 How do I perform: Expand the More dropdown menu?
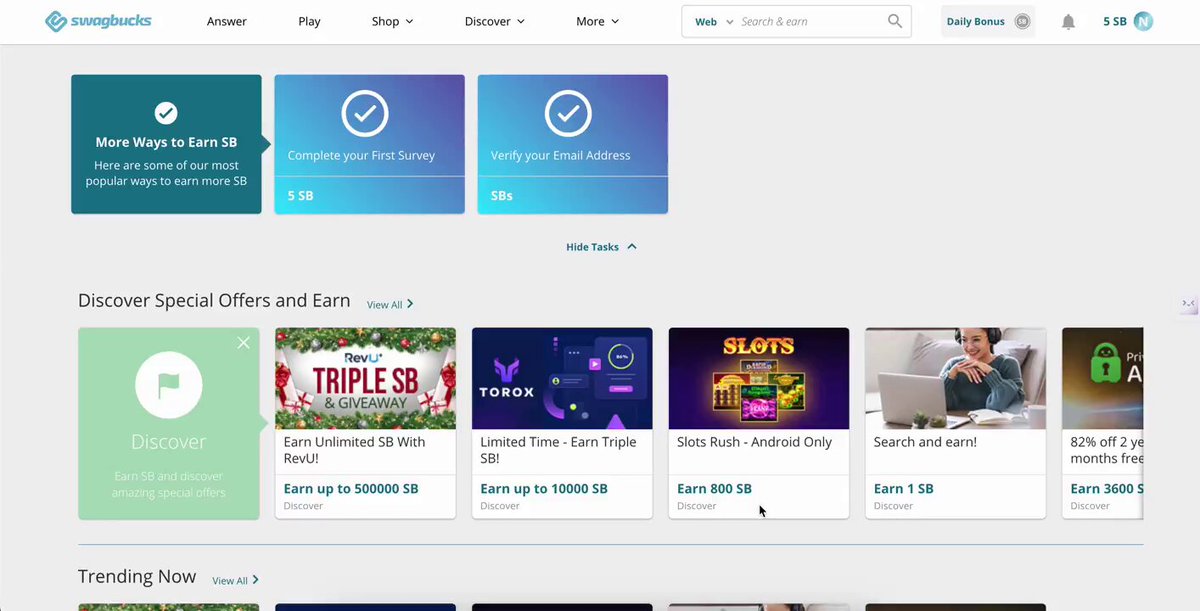tap(598, 21)
